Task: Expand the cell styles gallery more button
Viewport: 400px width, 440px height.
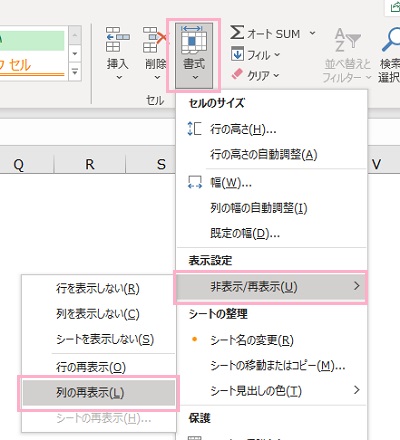Action: (x=75, y=72)
